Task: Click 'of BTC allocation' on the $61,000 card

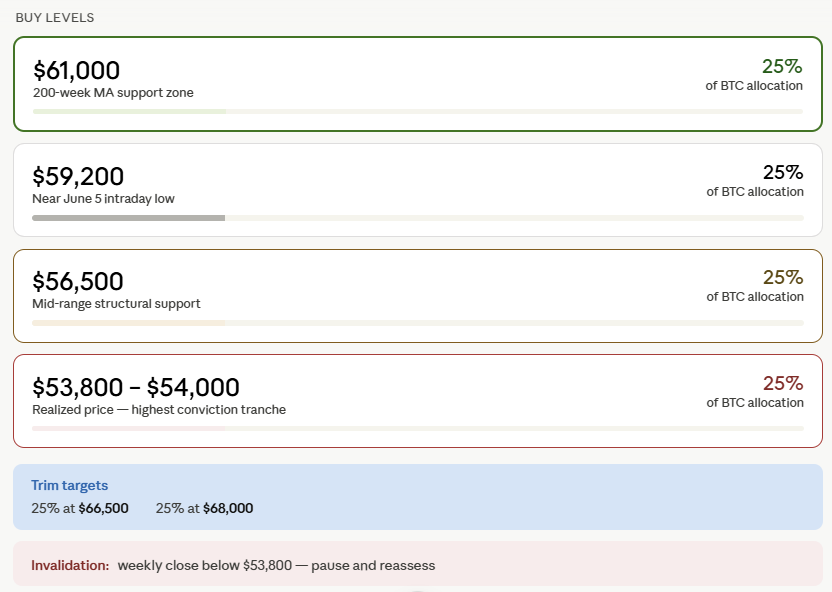Action: pos(754,86)
